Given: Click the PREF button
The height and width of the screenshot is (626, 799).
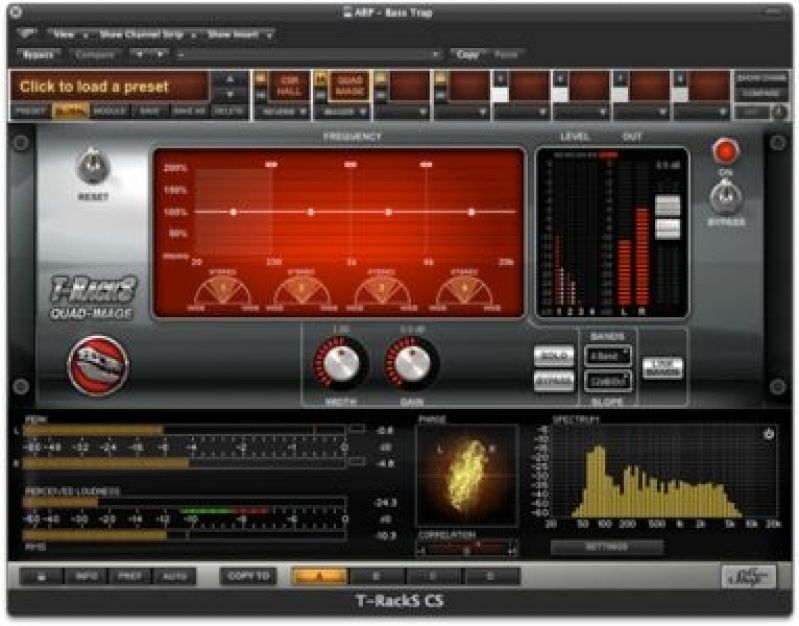Looking at the screenshot, I should (130, 577).
